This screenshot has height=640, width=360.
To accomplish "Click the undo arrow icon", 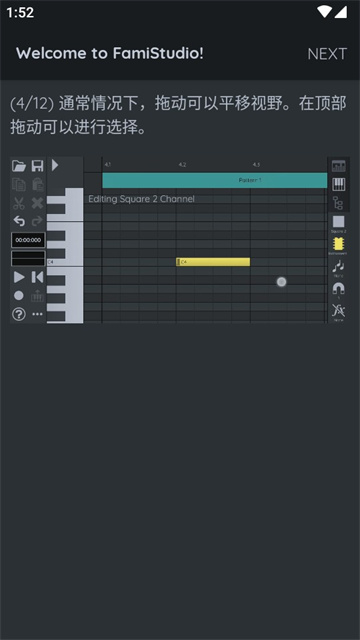I will click(19, 221).
